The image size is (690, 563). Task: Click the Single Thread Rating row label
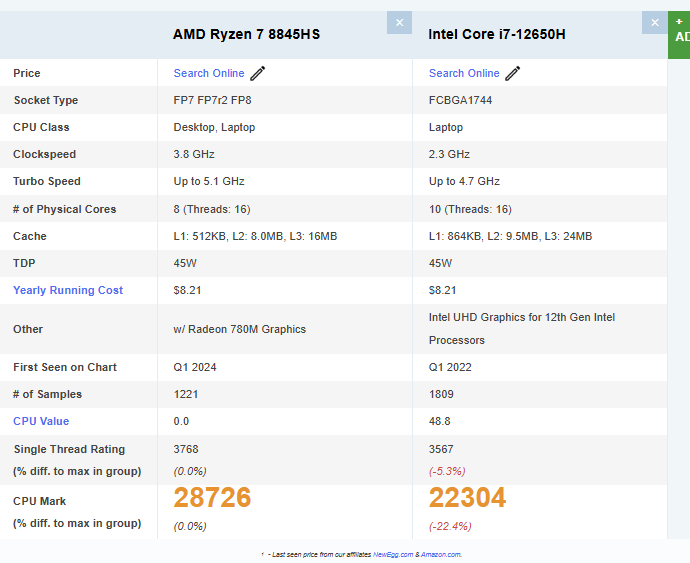pos(69,449)
